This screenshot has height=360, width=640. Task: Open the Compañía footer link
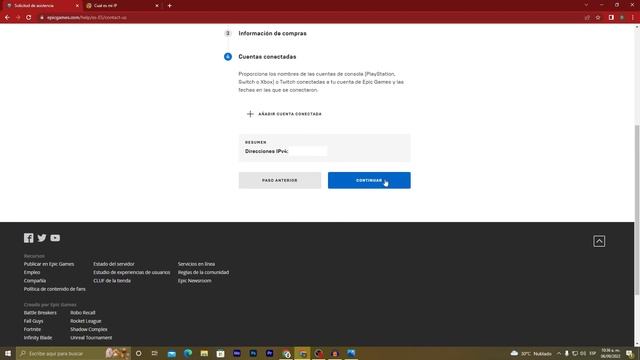click(x=35, y=280)
